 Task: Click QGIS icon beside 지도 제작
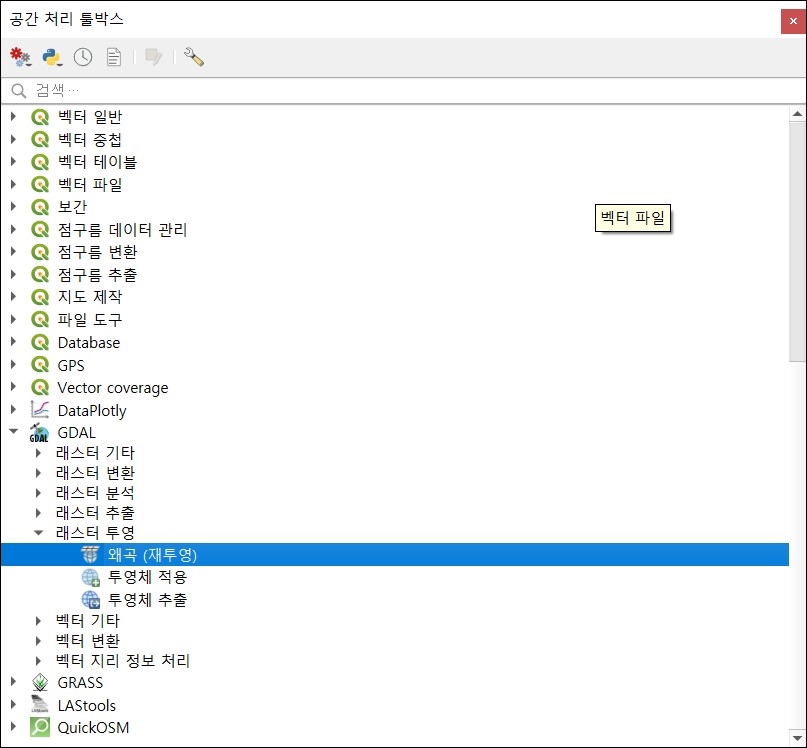[40, 297]
